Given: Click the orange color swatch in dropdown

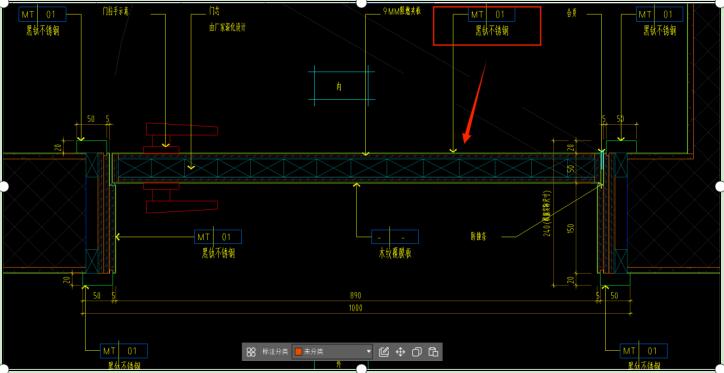Looking at the screenshot, I should click(x=298, y=352).
